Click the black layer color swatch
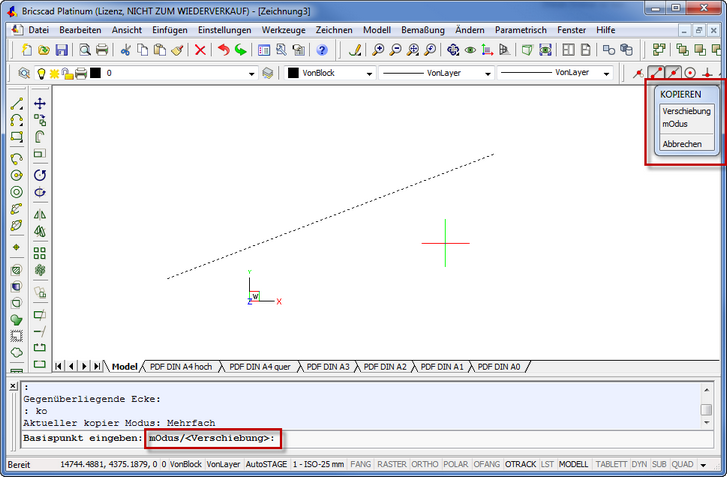 click(95, 73)
